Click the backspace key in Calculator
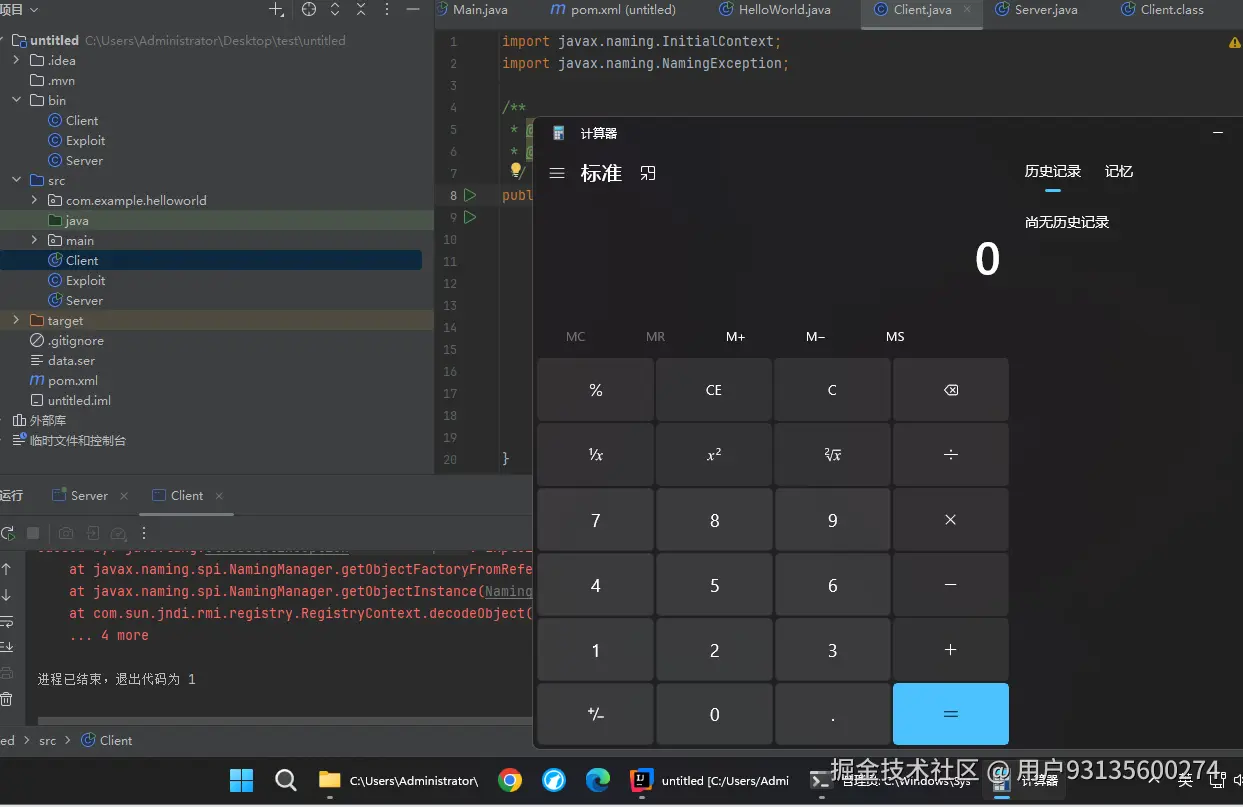Screen dimensions: 1243x807 (x=951, y=390)
